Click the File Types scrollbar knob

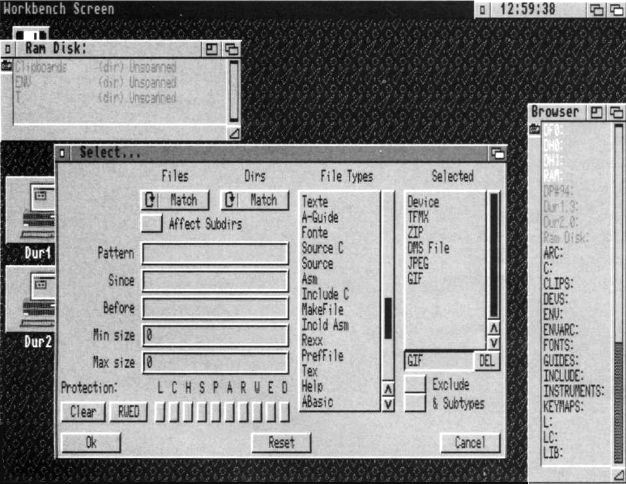coord(388,318)
